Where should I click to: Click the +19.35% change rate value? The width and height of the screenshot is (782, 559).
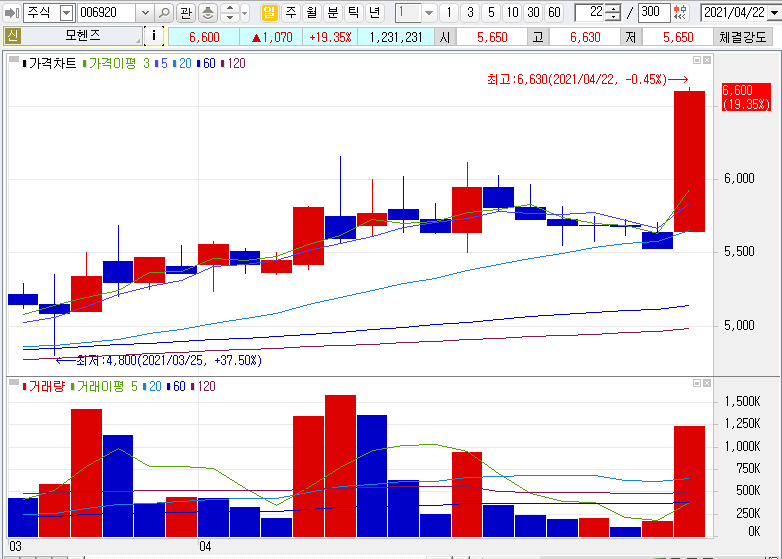coord(330,37)
